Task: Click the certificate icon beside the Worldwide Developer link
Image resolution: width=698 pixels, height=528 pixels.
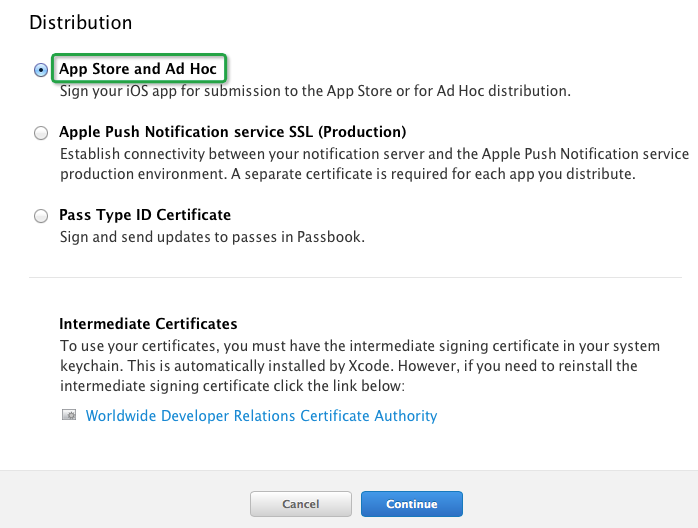Action: 69,416
